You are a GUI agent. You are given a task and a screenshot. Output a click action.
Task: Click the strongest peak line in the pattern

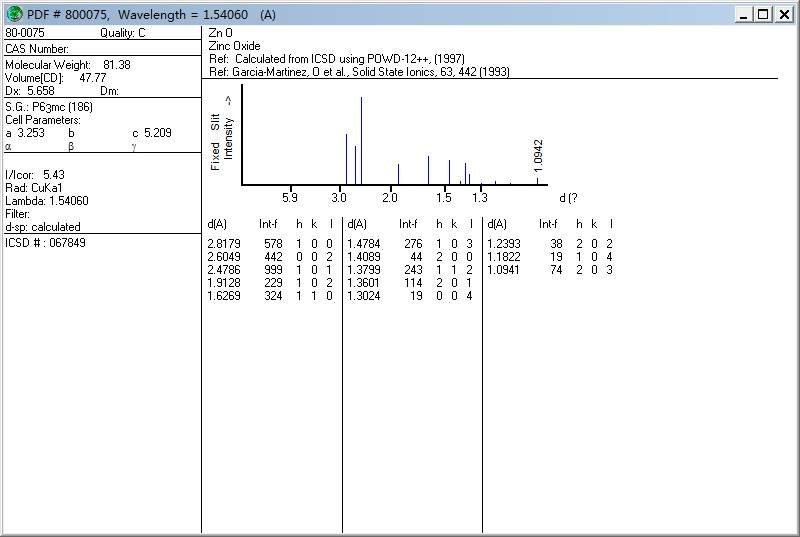point(361,140)
